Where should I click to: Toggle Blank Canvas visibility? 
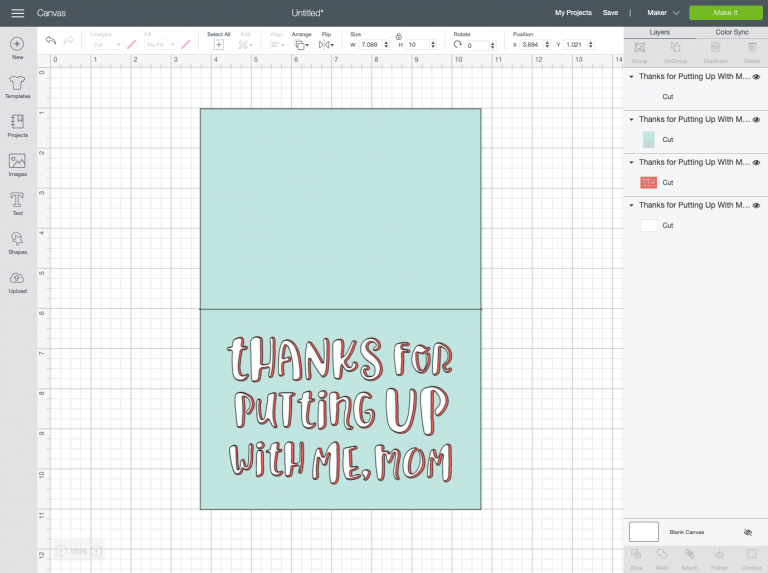(747, 532)
